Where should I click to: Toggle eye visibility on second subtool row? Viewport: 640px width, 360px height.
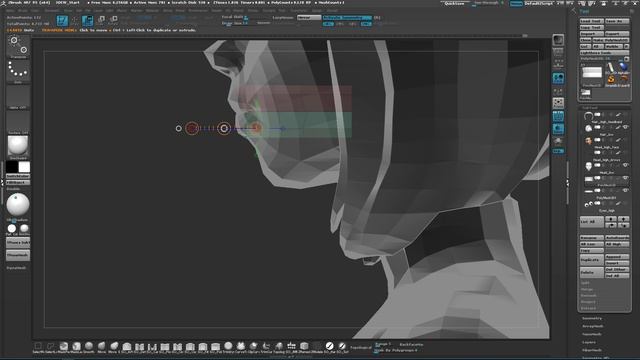click(x=625, y=127)
